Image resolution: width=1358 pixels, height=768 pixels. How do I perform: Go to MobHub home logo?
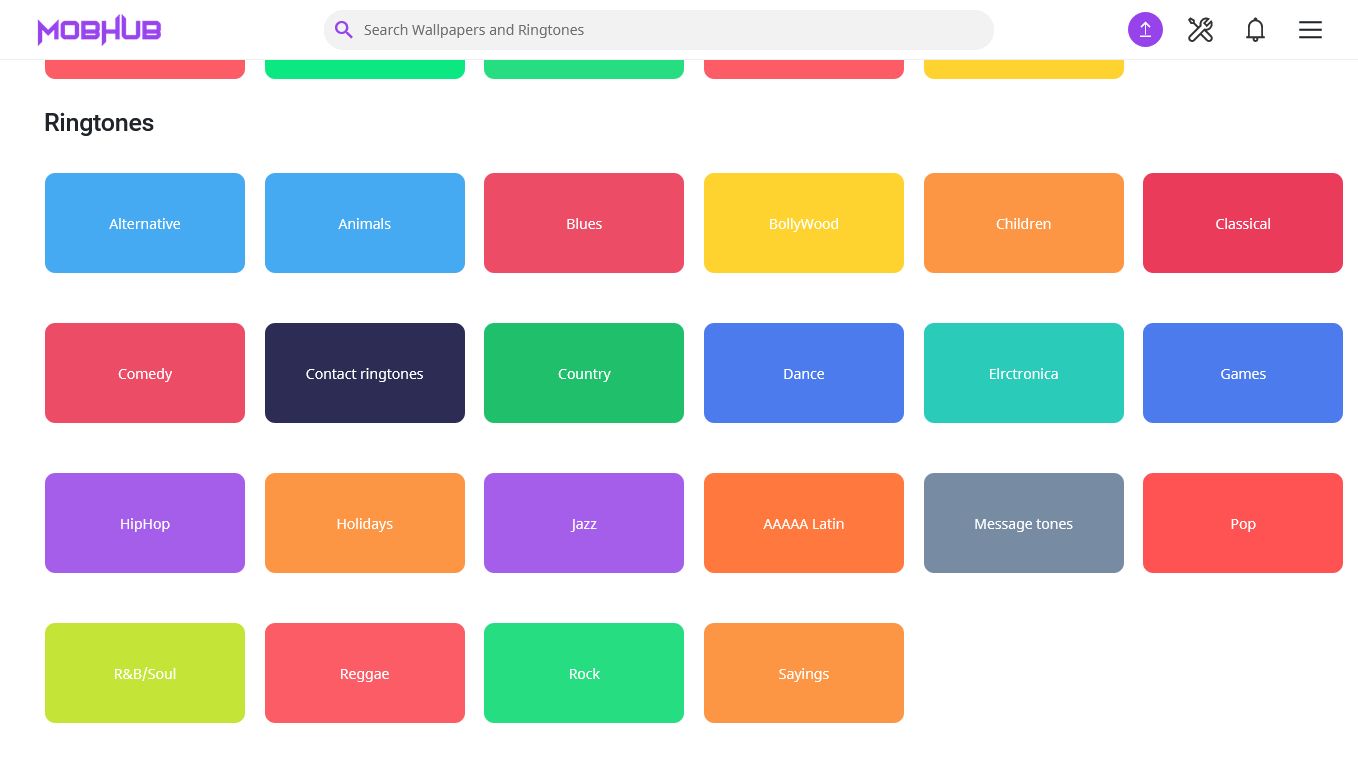(99, 30)
